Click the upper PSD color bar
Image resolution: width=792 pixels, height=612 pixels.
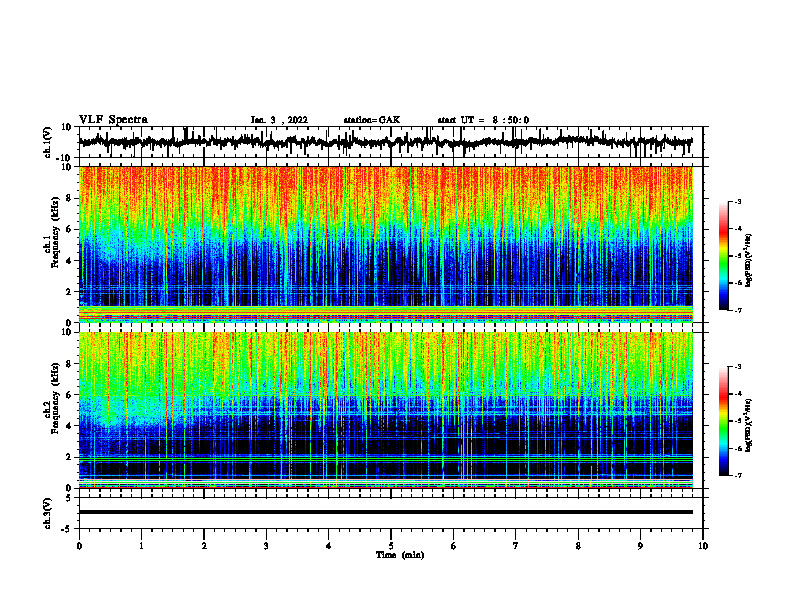pyautogui.click(x=724, y=256)
